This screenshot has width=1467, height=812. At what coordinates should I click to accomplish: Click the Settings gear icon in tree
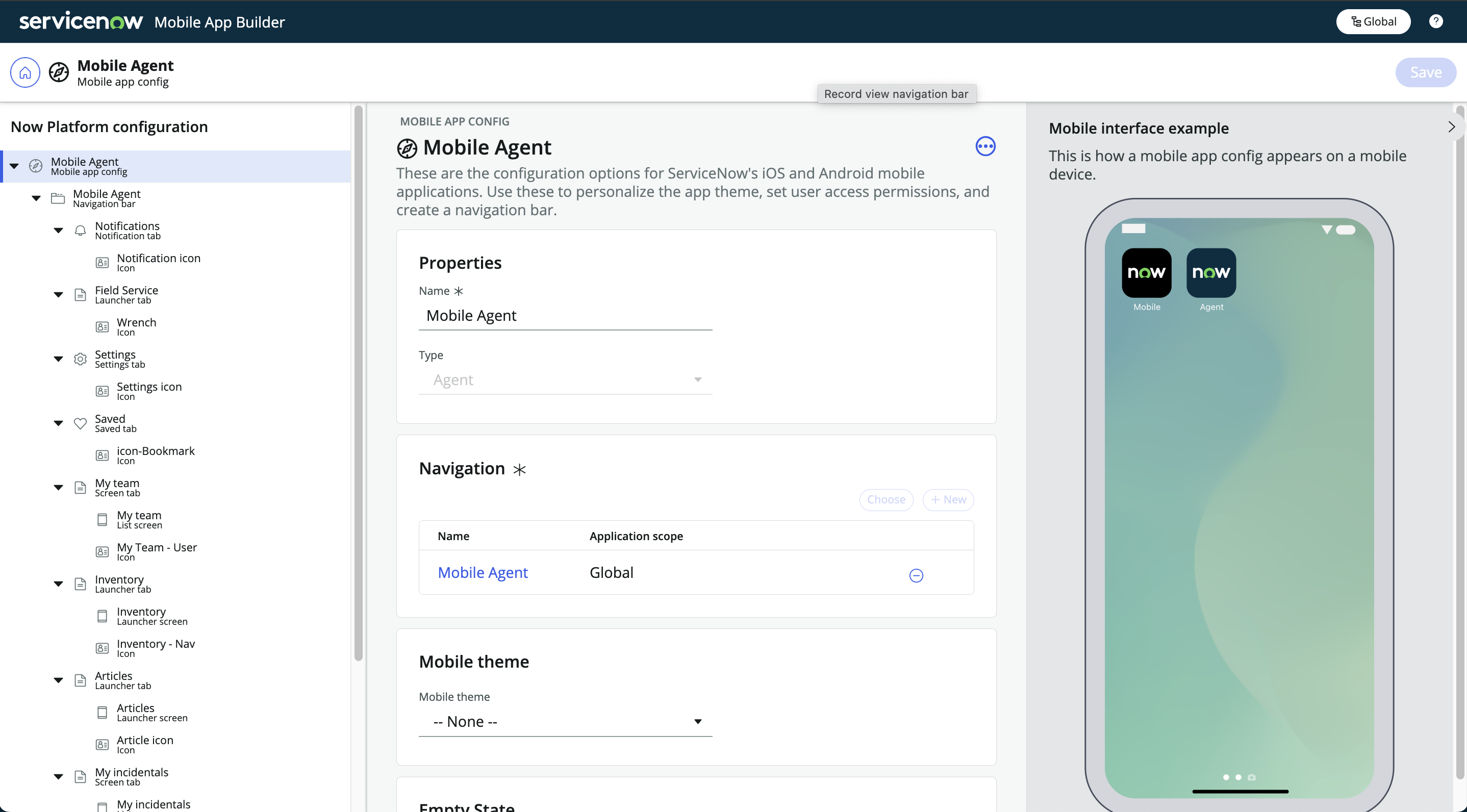point(80,359)
